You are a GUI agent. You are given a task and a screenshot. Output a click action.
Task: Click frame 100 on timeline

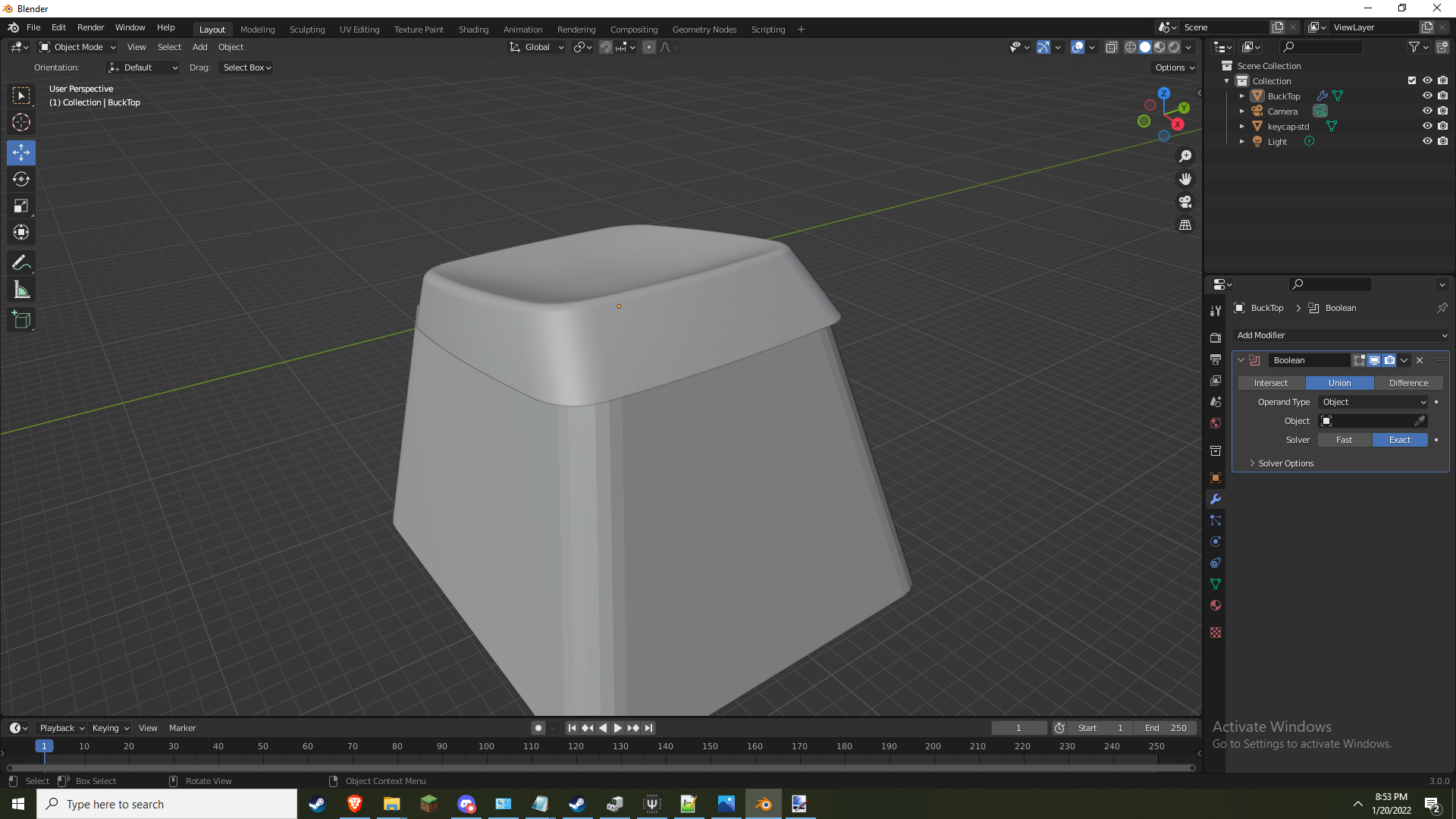point(486,747)
